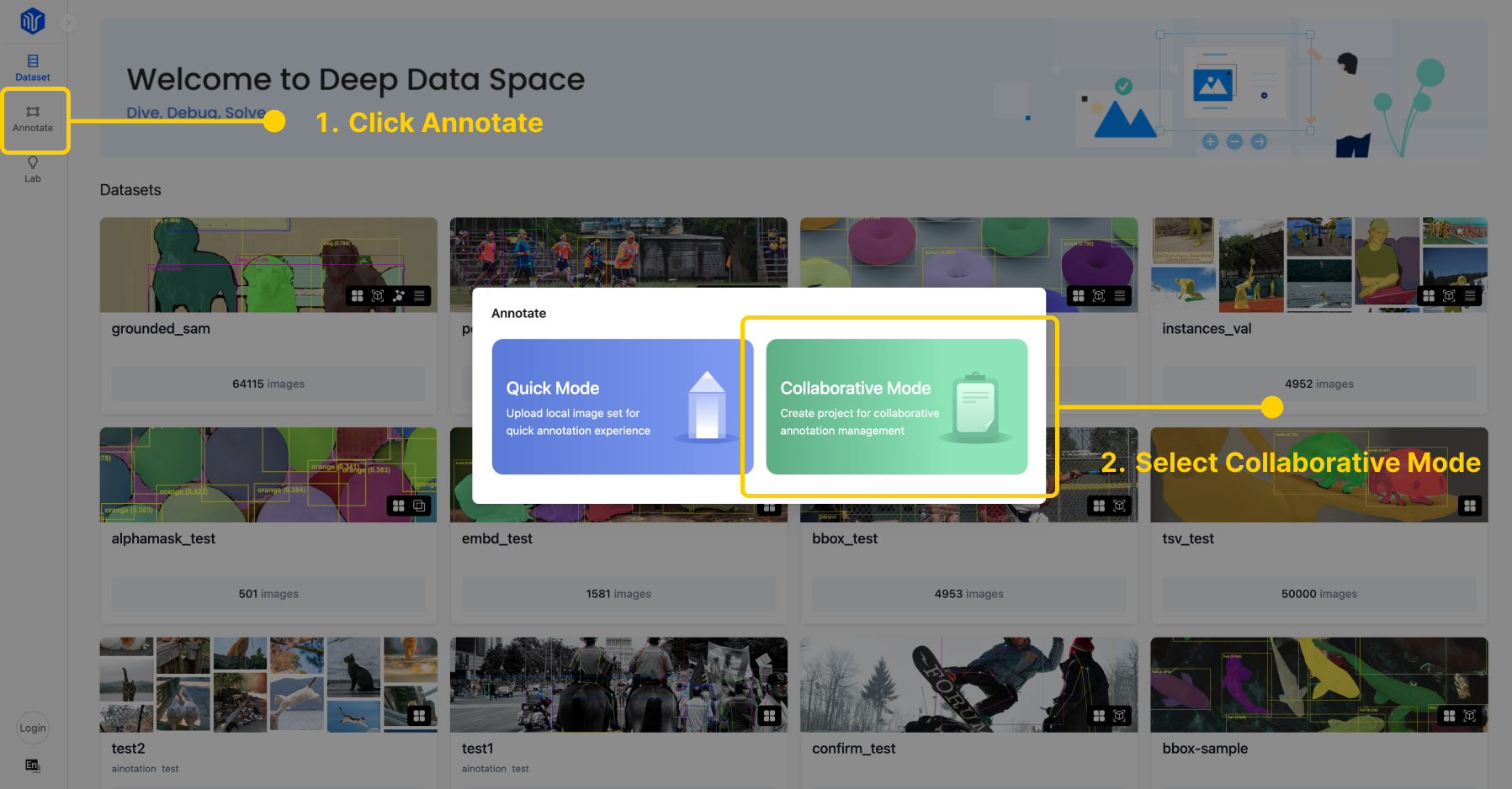Click the bounding-box icon on instances_val thumbnail

1449,296
